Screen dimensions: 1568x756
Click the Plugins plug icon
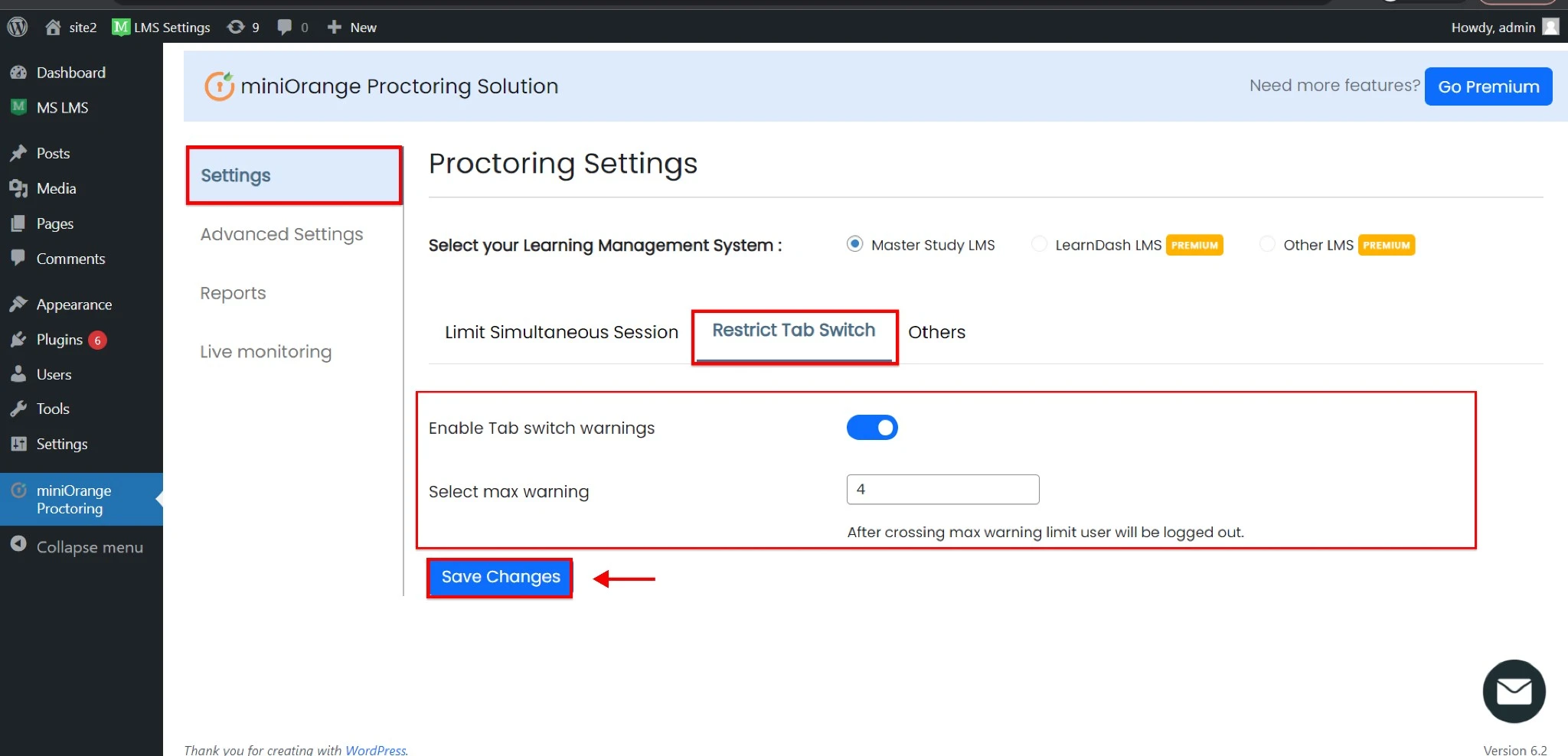(x=18, y=340)
